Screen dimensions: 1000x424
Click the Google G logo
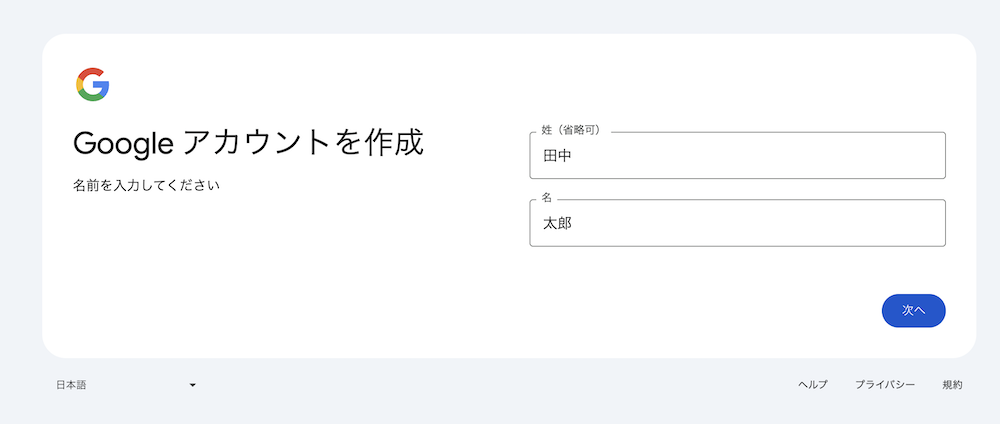pyautogui.click(x=92, y=84)
